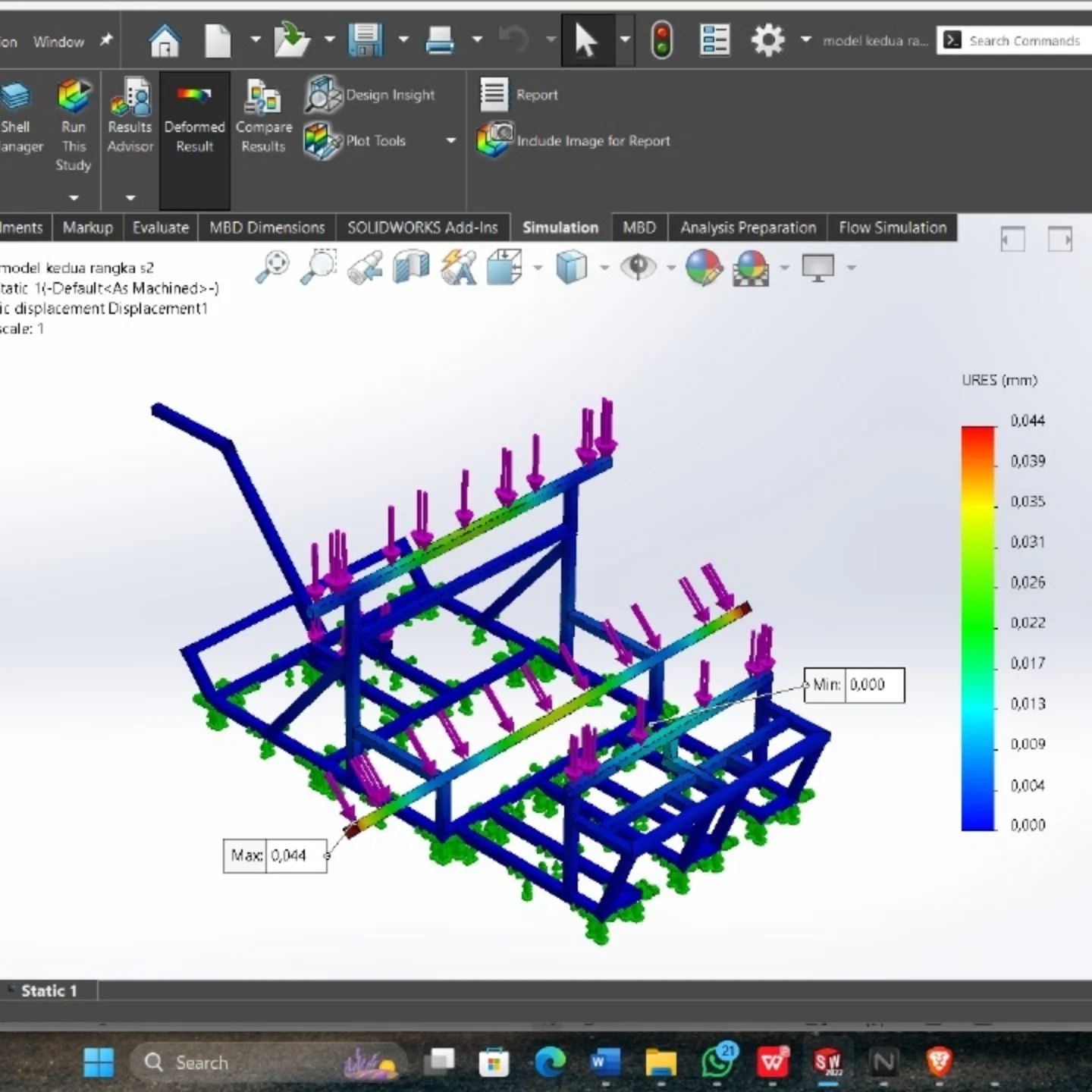Viewport: 1092px width, 1092px height.
Task: Click the Search Commands input field
Action: 1024,40
